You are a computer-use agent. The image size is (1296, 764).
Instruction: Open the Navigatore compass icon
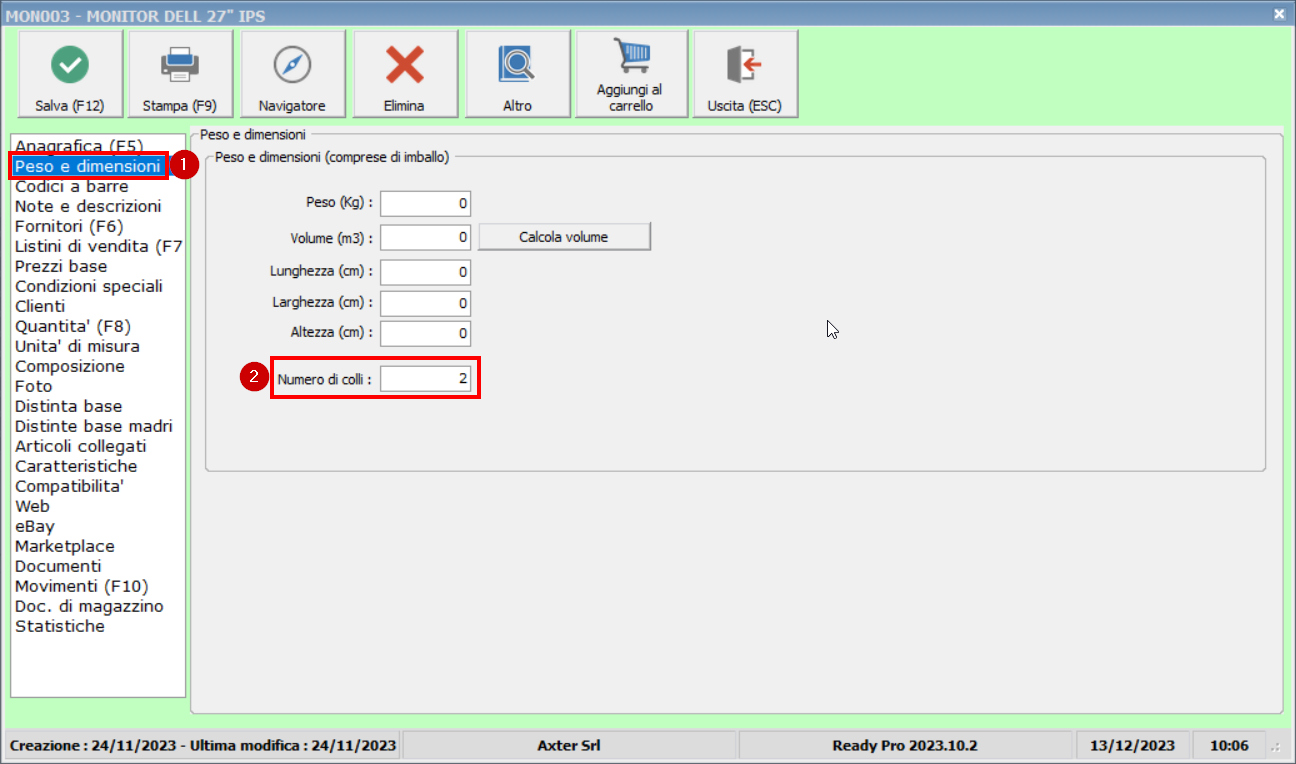(x=292, y=65)
